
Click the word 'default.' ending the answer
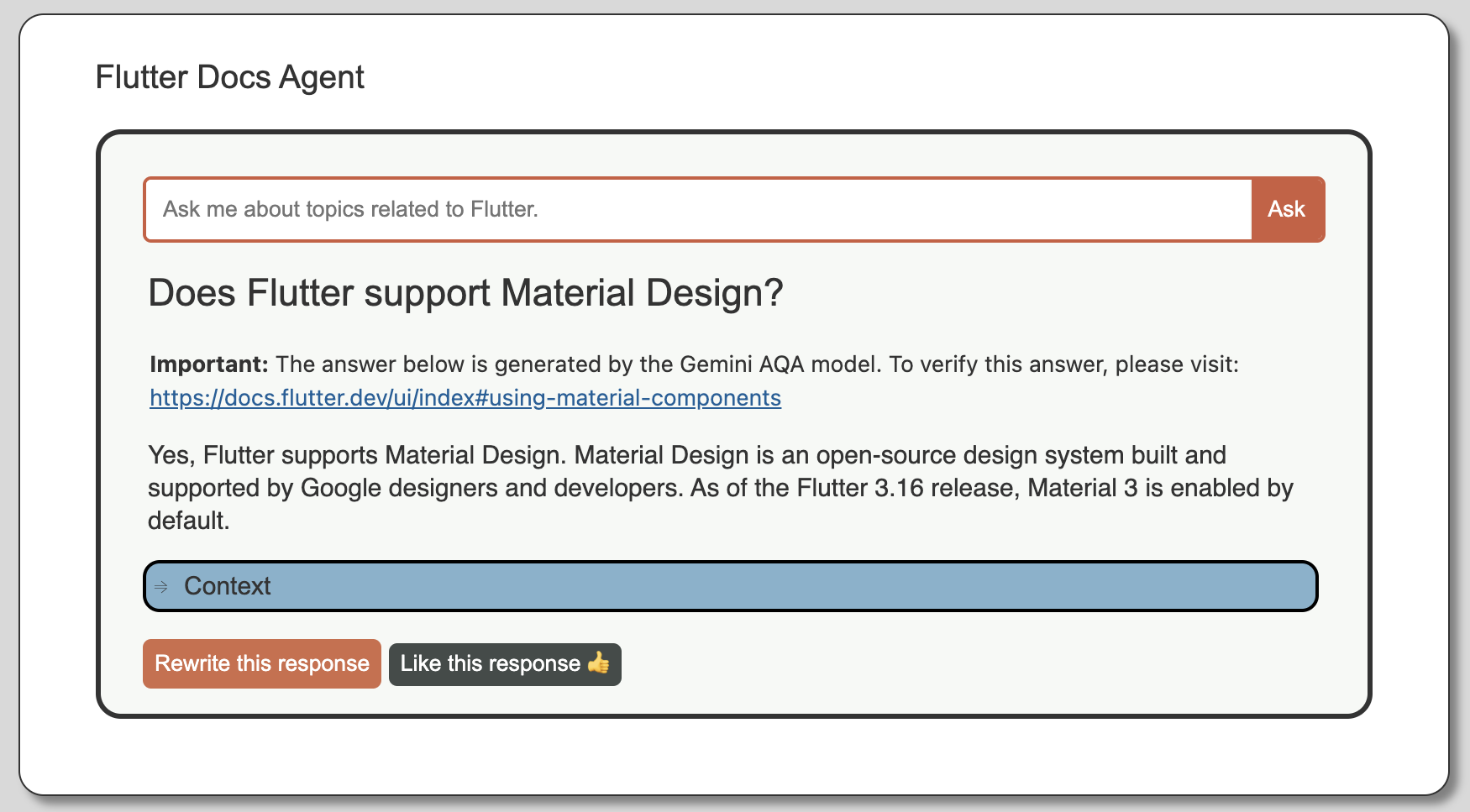click(x=188, y=521)
